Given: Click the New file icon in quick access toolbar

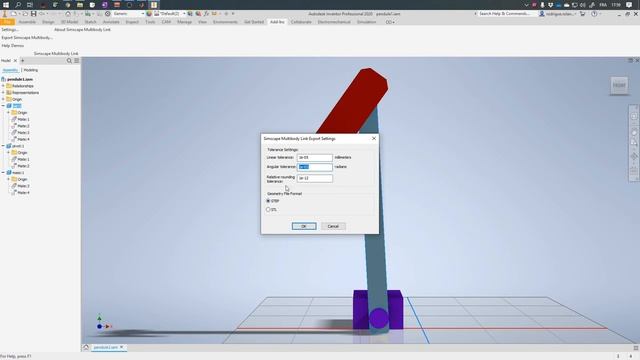Looking at the screenshot, I should point(14,14).
